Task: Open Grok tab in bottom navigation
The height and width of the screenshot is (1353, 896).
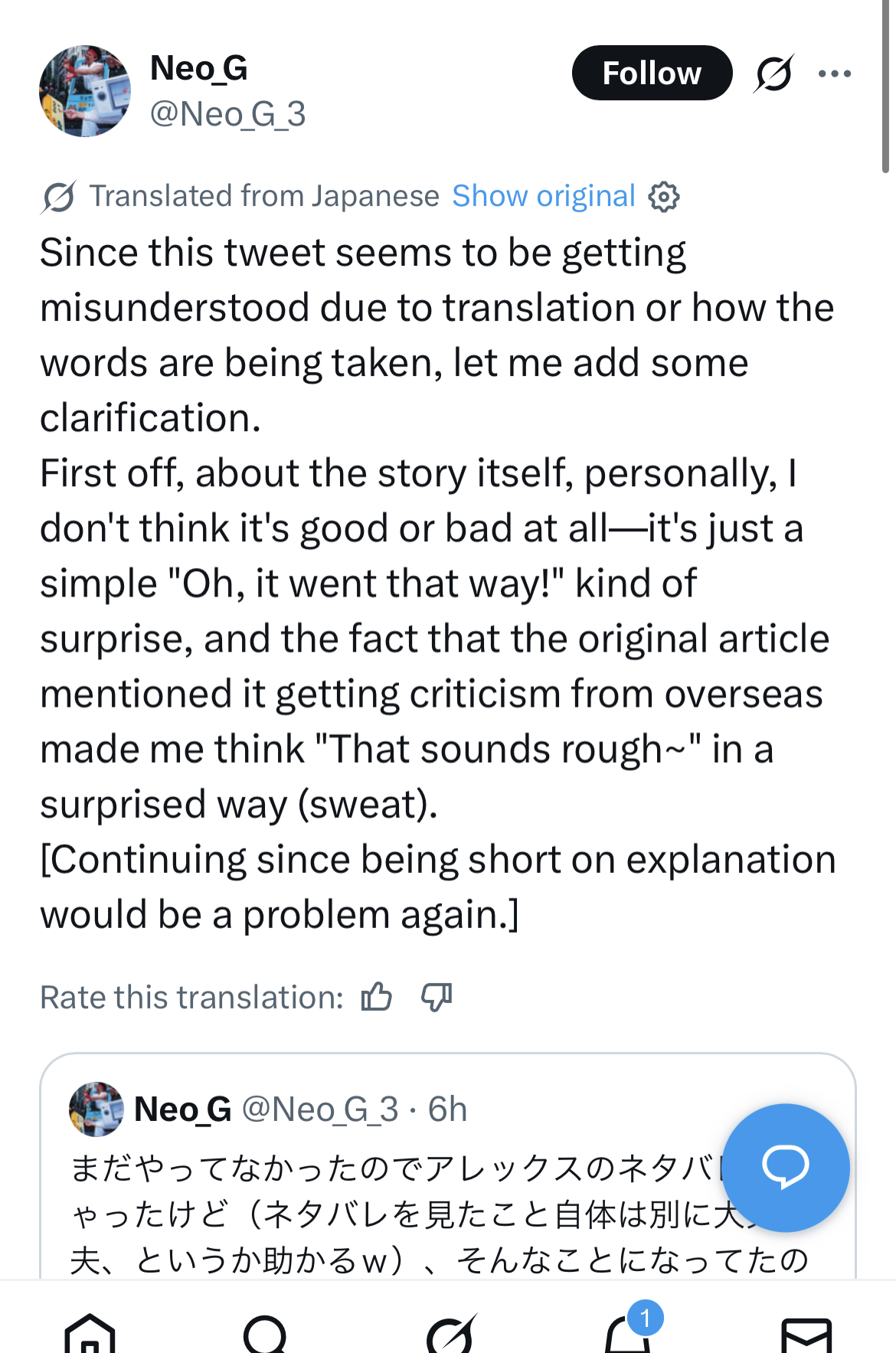Action: click(x=452, y=1333)
